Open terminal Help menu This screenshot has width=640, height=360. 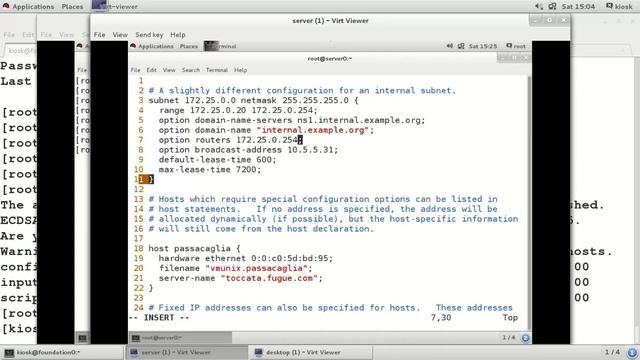click(240, 70)
